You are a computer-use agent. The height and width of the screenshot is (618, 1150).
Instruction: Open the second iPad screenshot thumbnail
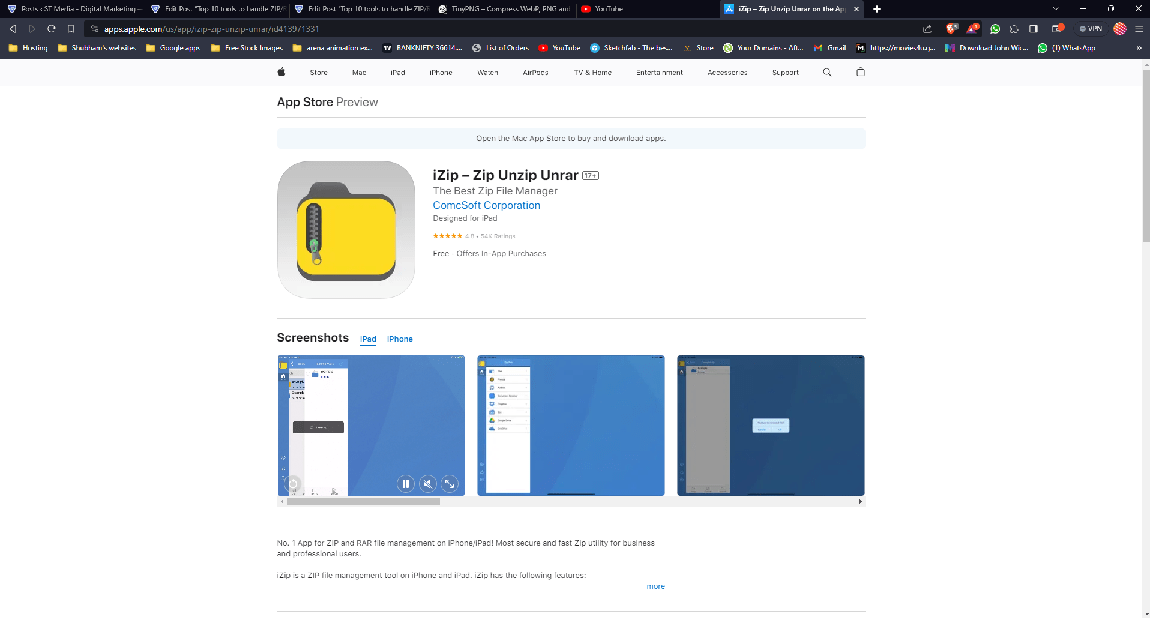click(571, 425)
